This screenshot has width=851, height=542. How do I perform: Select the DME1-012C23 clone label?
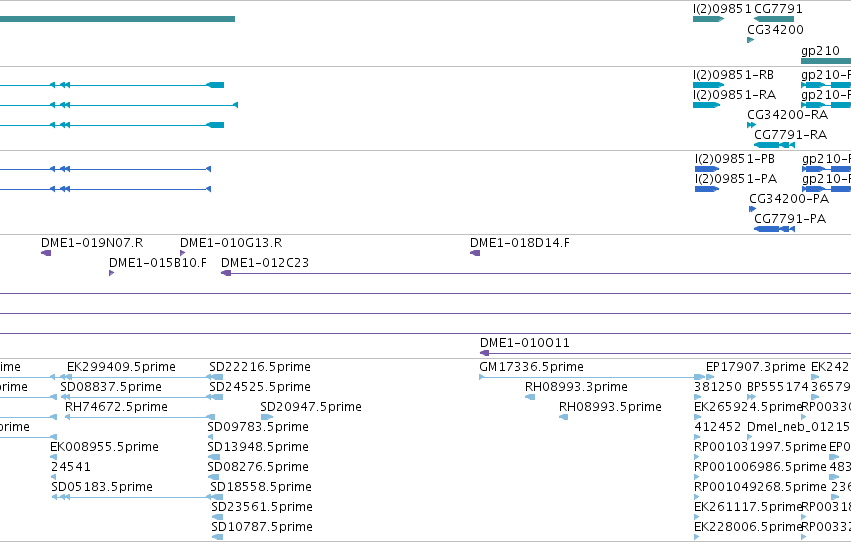pyautogui.click(x=265, y=263)
